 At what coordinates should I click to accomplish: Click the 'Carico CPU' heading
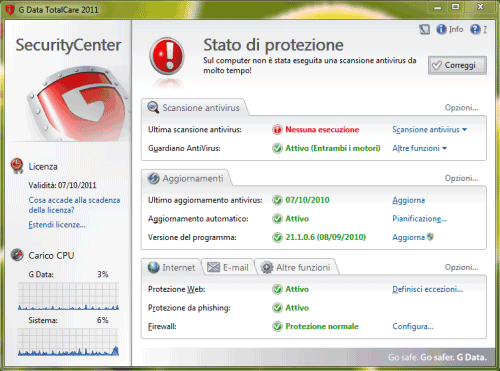(51, 255)
